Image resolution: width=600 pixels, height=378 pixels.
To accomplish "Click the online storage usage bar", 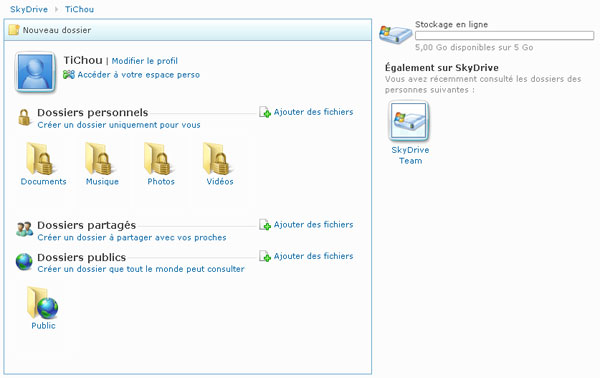I will (x=504, y=36).
